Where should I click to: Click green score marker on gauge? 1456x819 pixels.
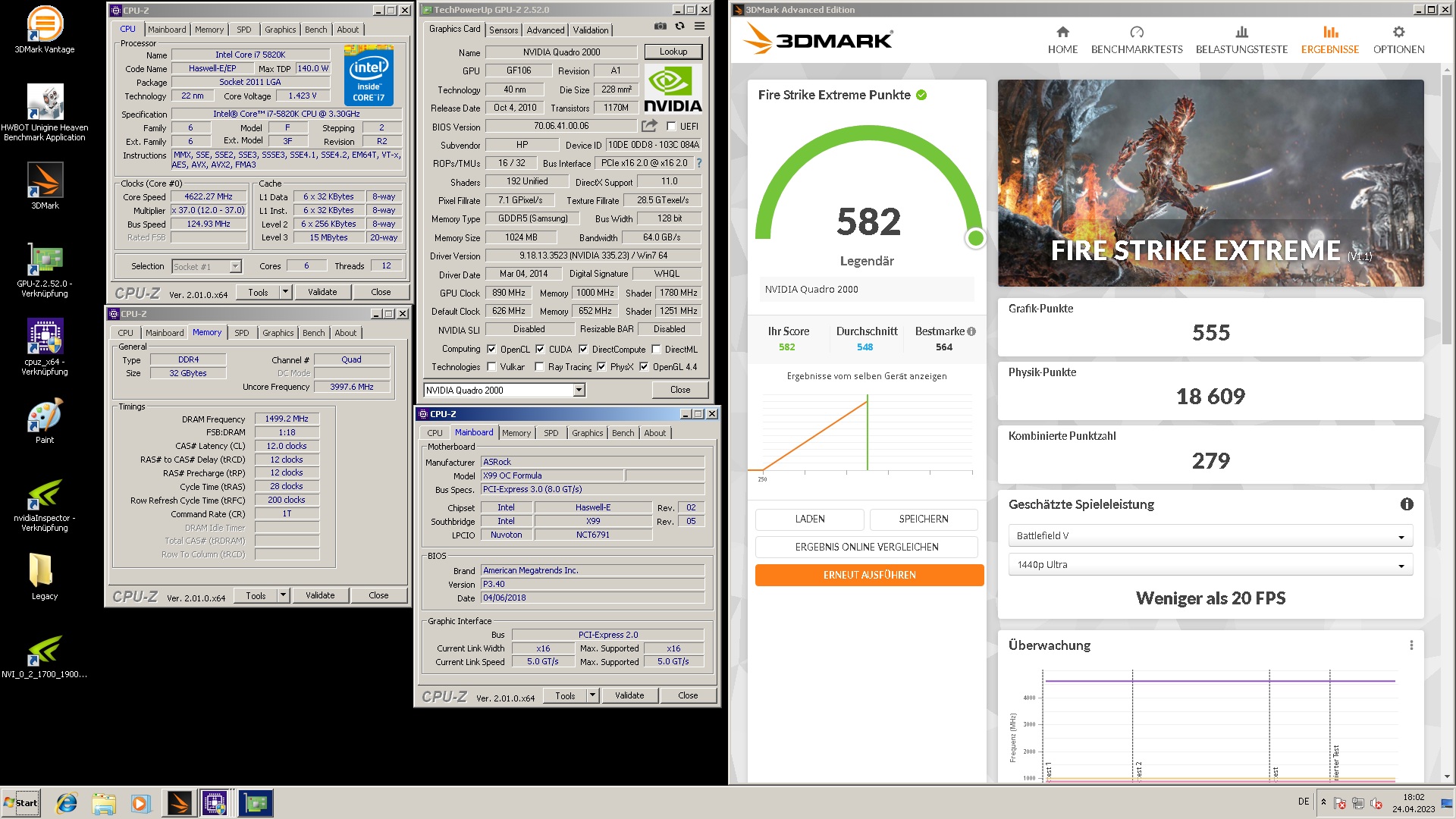coord(975,238)
